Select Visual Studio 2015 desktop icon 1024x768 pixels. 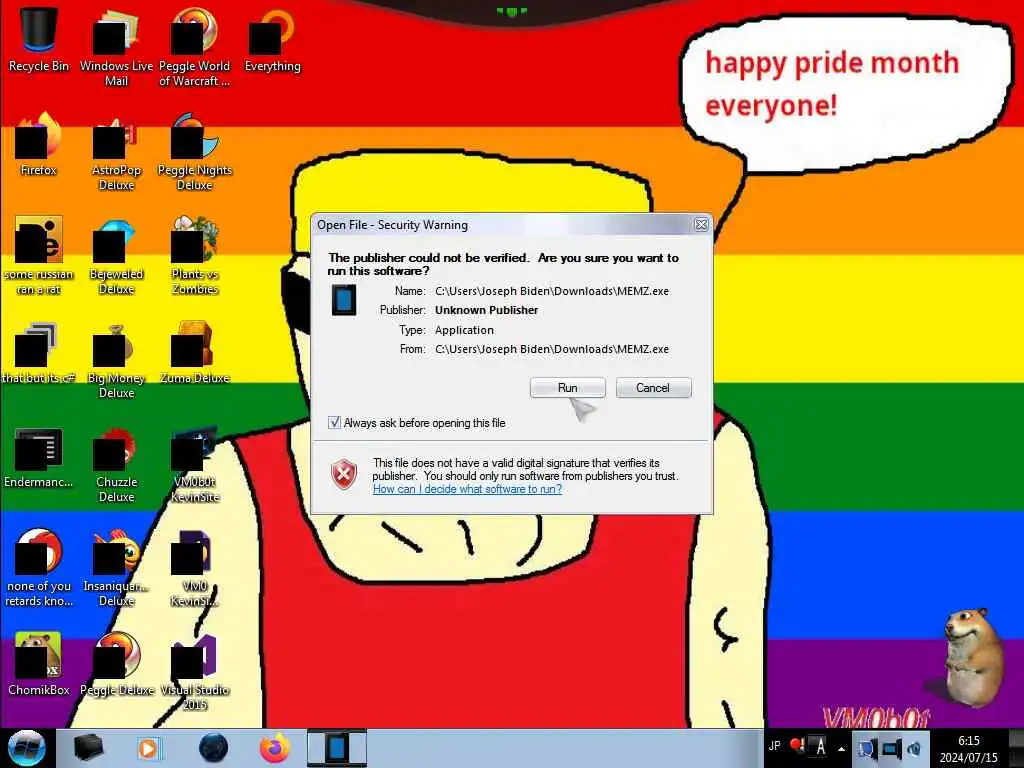pyautogui.click(x=194, y=671)
